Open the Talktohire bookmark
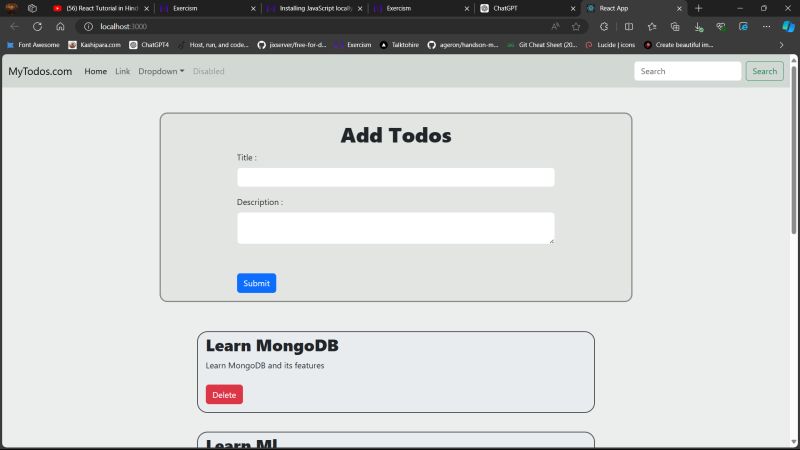The width and height of the screenshot is (800, 450). (x=399, y=45)
